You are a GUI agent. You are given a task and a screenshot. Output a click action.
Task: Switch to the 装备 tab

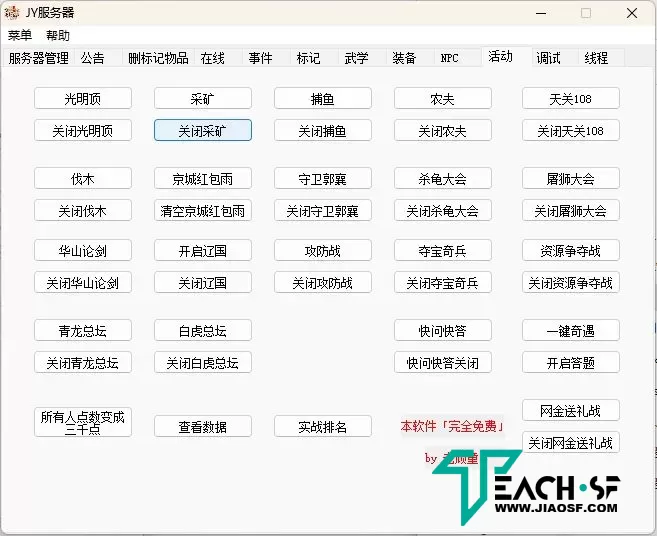[410, 58]
